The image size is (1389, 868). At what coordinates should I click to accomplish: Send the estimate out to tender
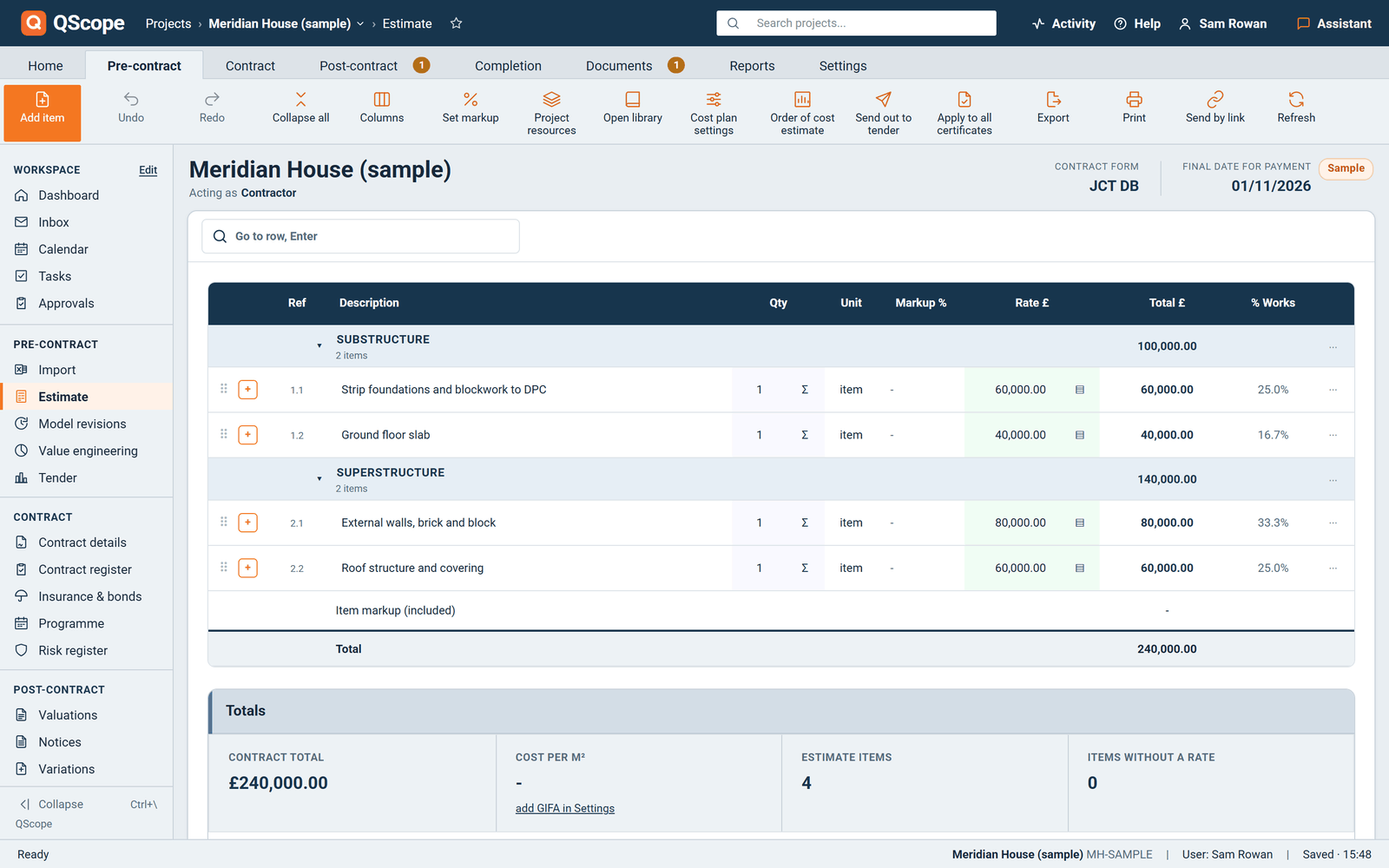883,113
